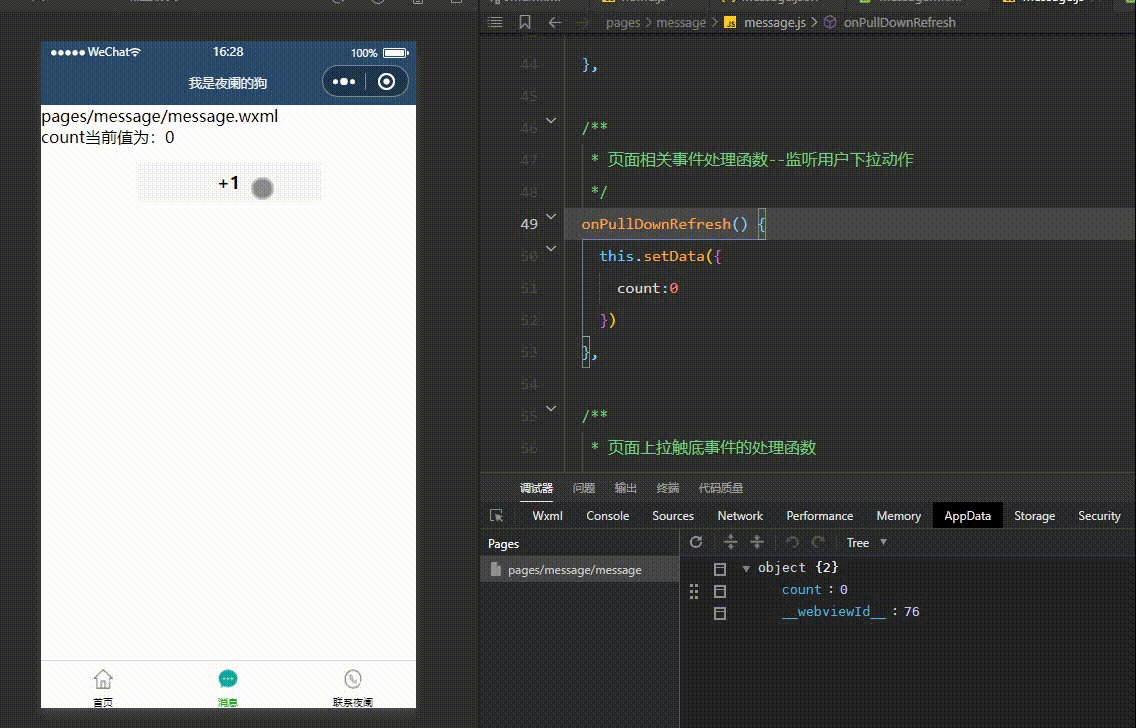Click the redo arrow in AppData toolbar

coord(819,542)
